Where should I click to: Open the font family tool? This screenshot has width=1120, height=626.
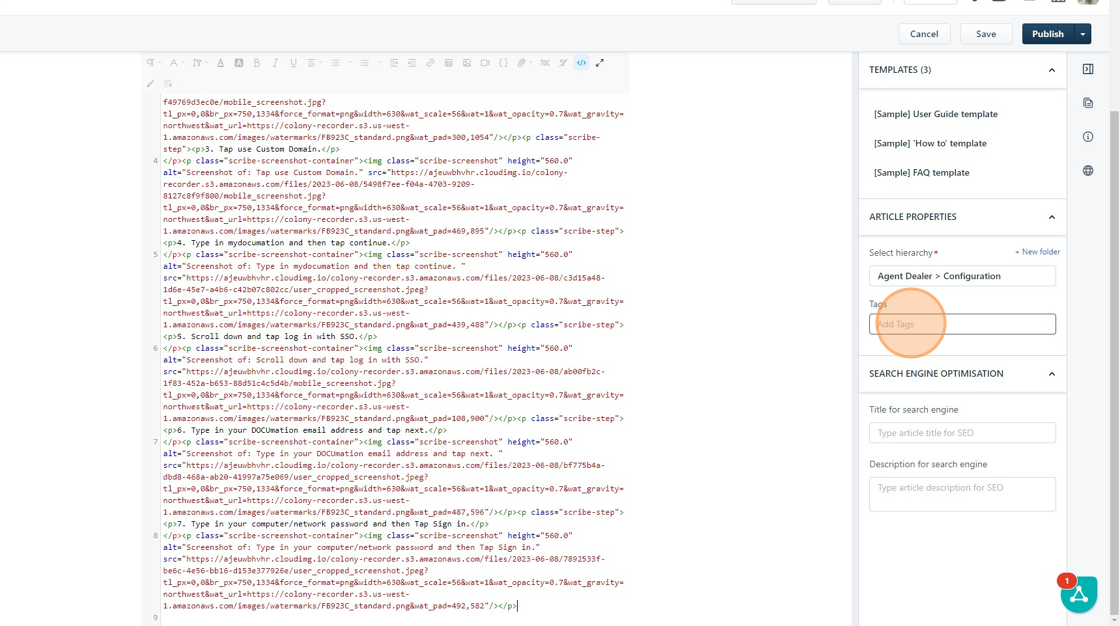click(175, 63)
